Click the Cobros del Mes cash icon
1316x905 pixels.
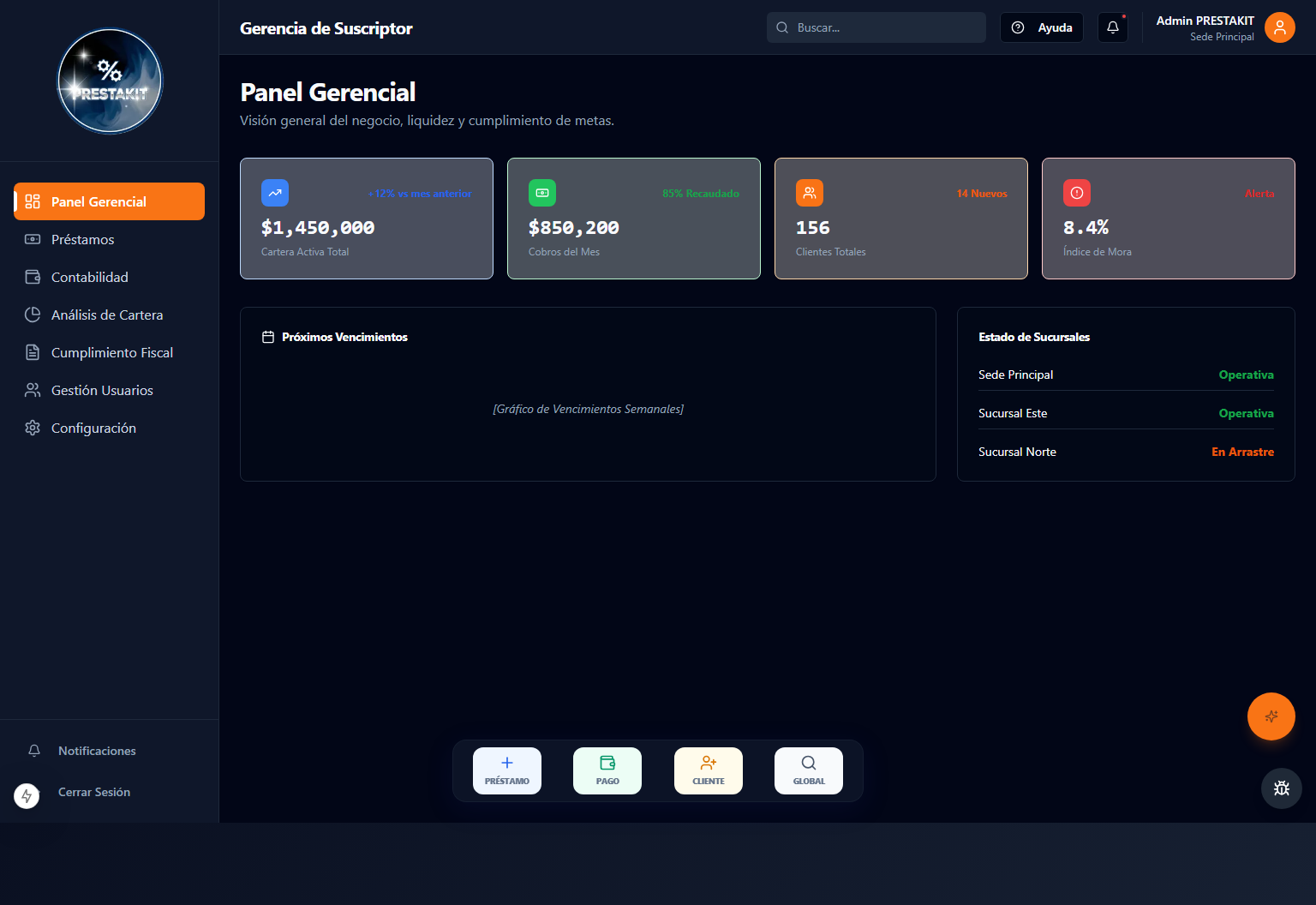[x=542, y=193]
